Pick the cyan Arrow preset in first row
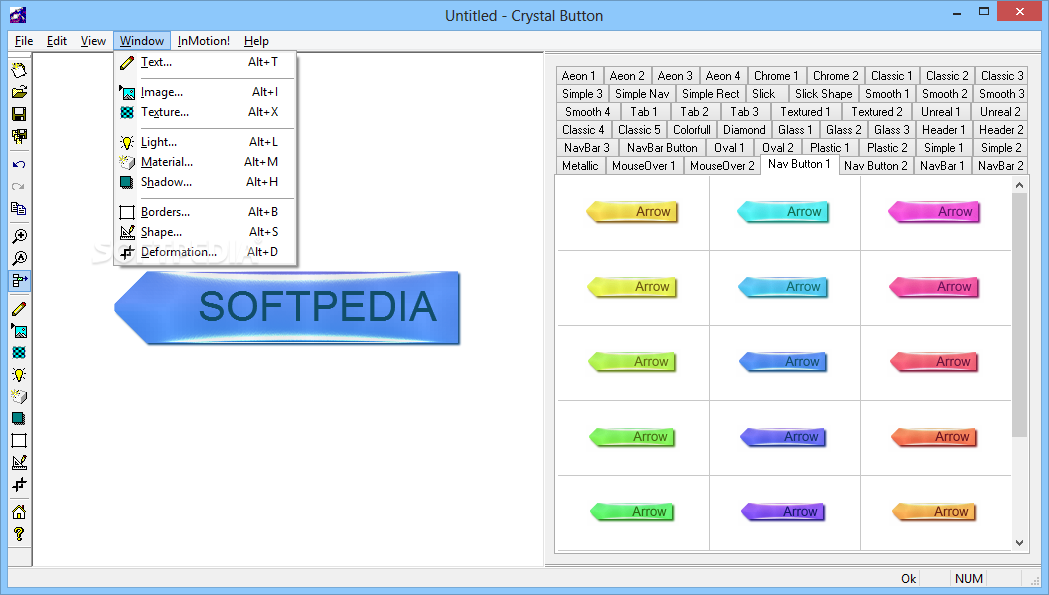 pos(783,211)
